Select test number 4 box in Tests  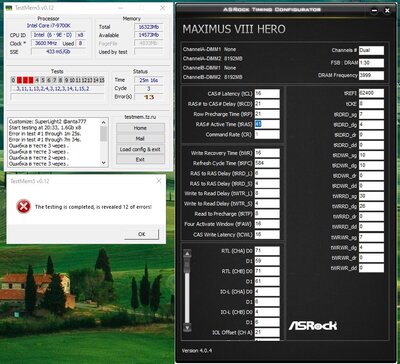click(x=37, y=80)
